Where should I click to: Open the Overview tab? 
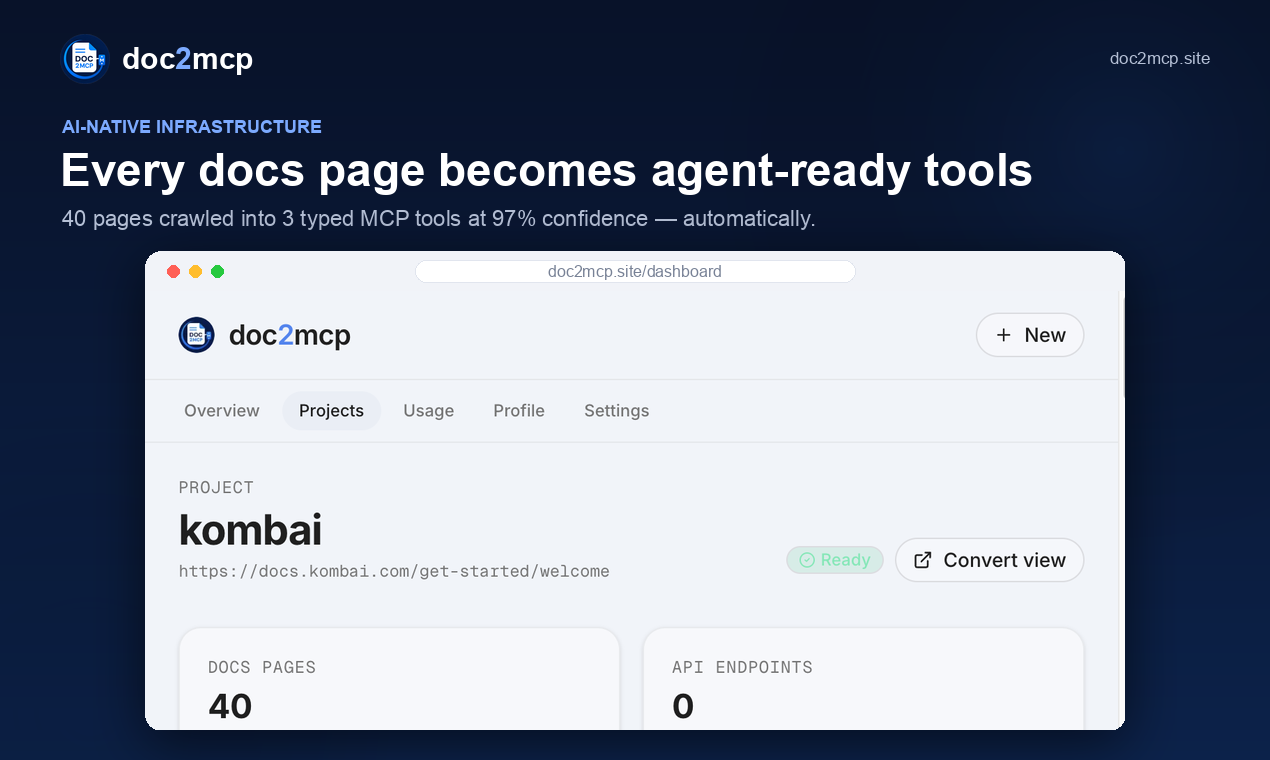click(222, 411)
